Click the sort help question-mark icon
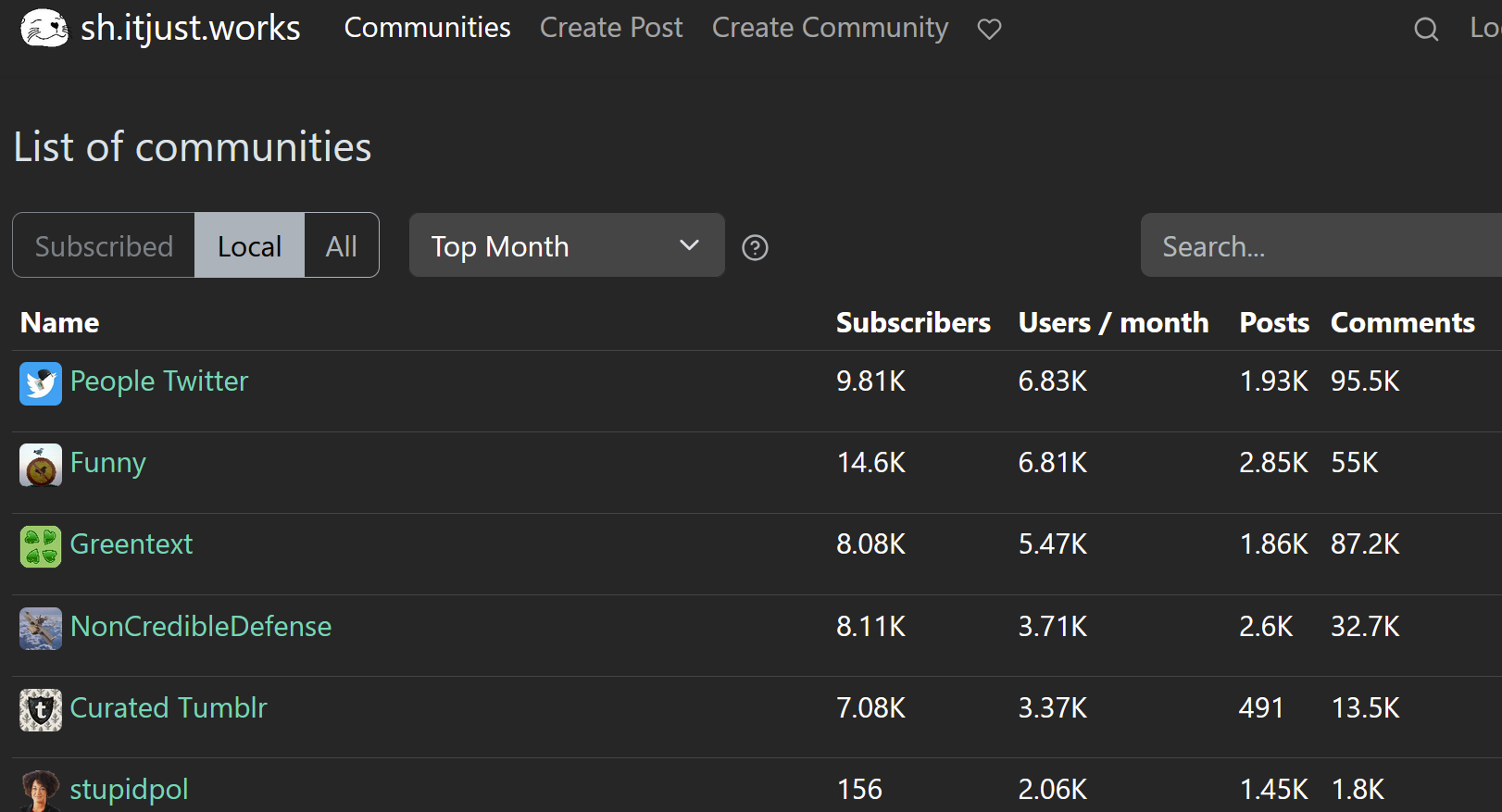The height and width of the screenshot is (812, 1502). [755, 247]
